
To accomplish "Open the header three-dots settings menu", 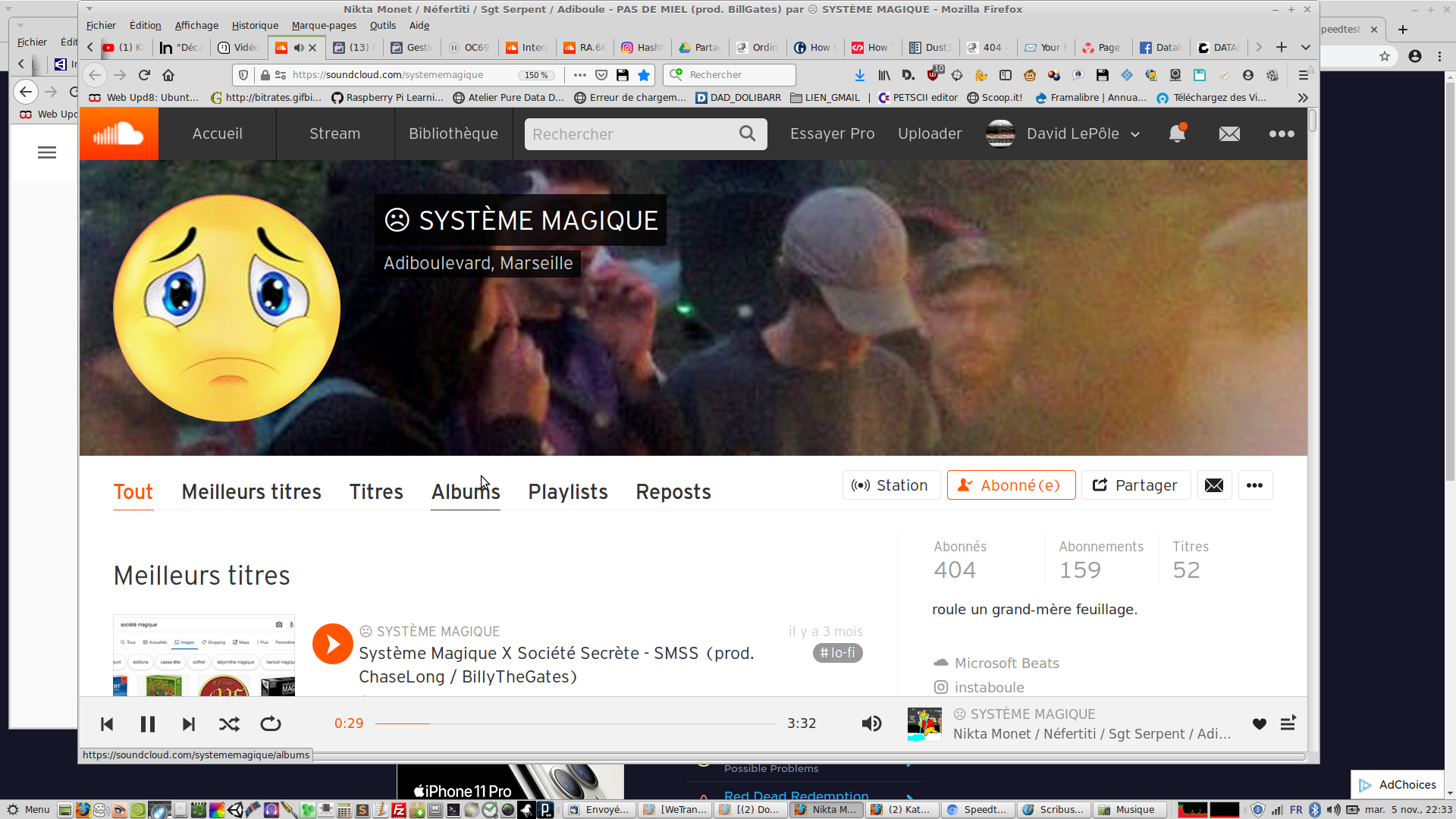I will [1282, 134].
